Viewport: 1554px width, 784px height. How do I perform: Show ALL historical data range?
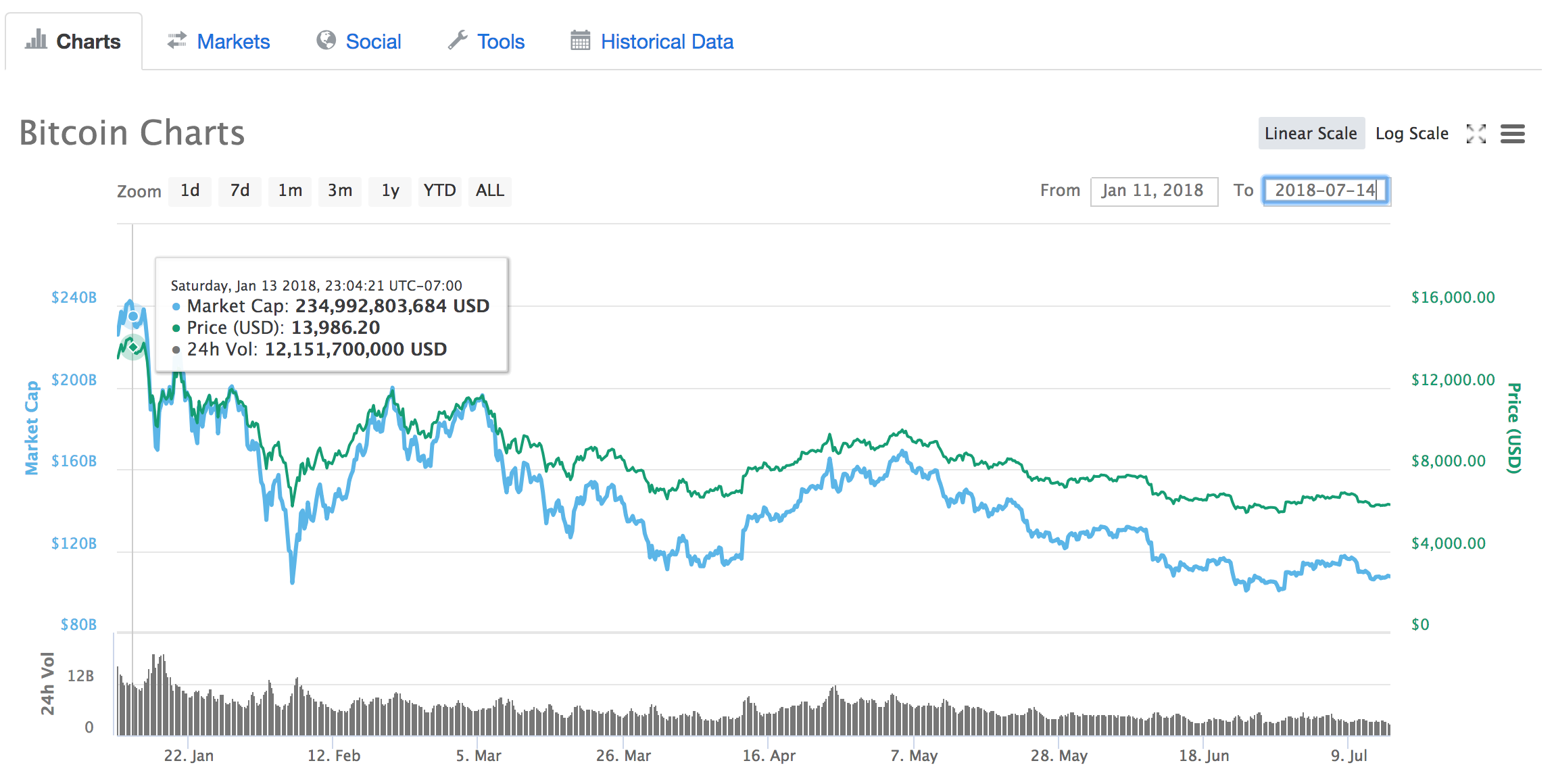point(490,191)
